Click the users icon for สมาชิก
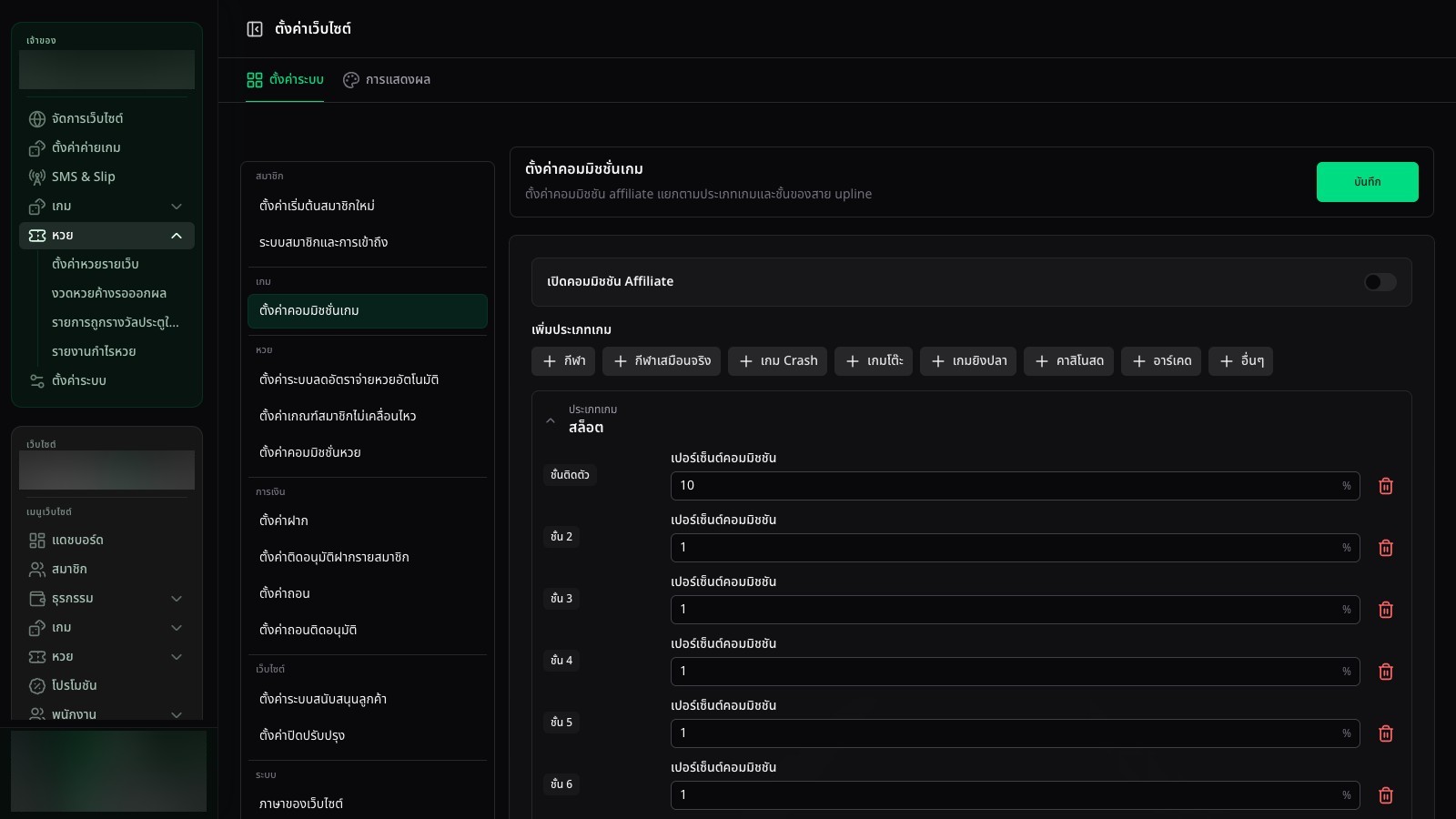Screen dimensions: 1456x819 pos(37,570)
